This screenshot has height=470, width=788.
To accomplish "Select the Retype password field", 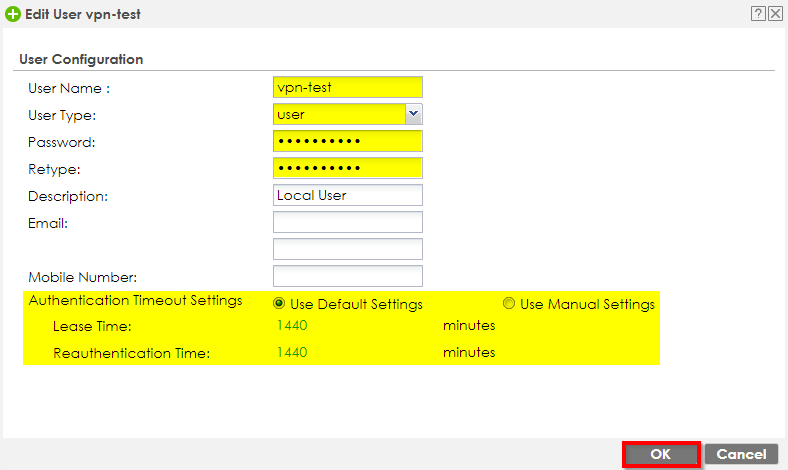I will click(x=347, y=168).
